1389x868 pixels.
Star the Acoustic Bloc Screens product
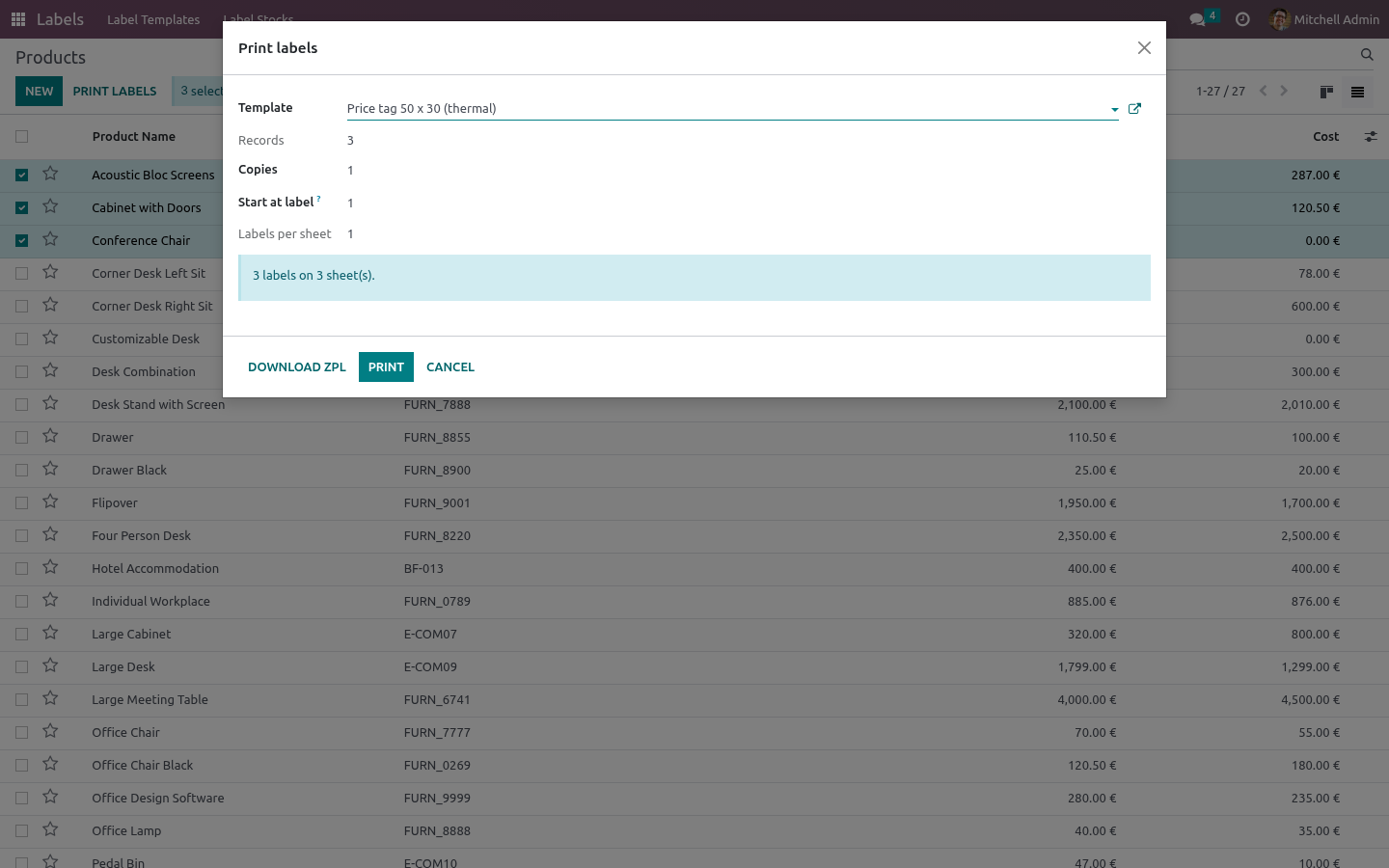point(50,174)
